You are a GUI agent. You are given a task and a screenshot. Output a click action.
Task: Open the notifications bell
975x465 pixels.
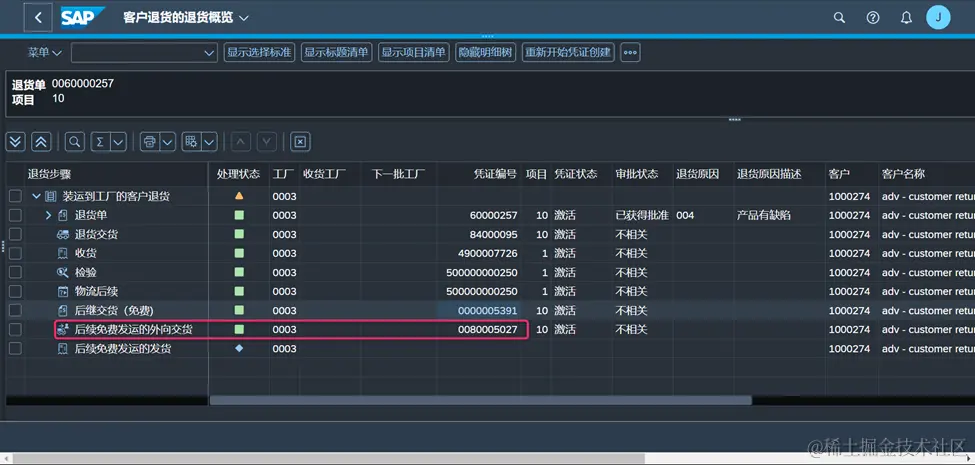907,17
